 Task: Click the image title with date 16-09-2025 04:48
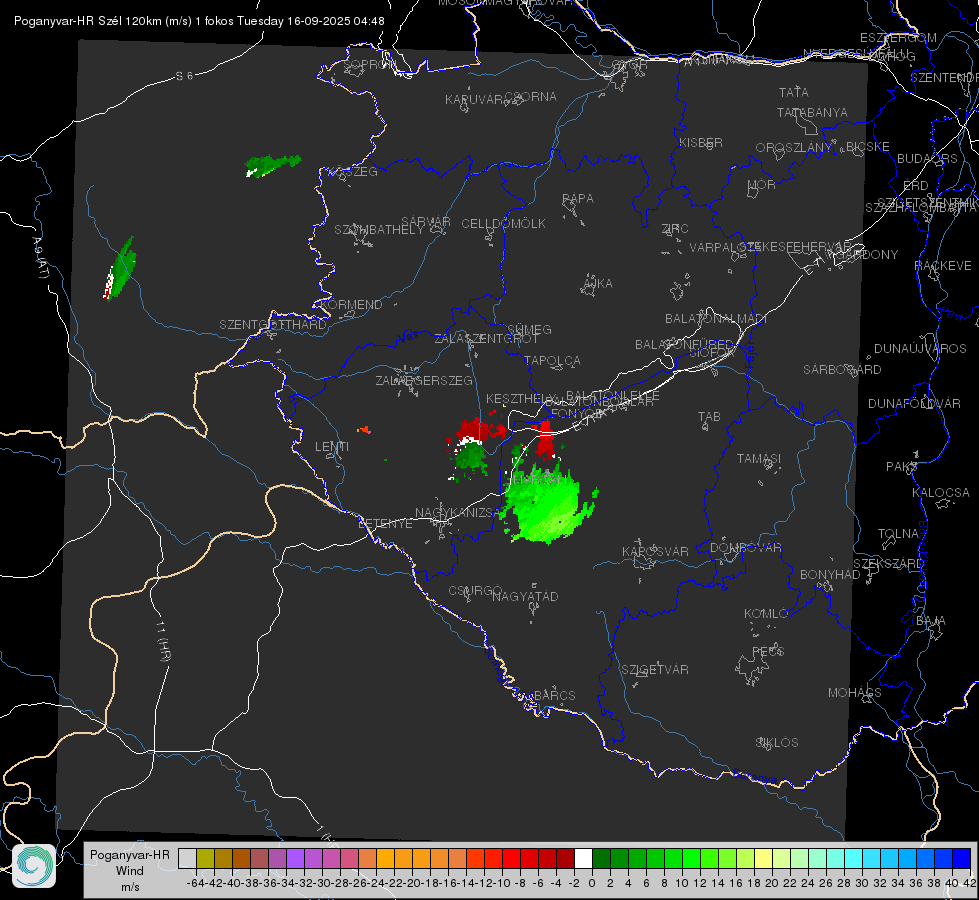[199, 21]
